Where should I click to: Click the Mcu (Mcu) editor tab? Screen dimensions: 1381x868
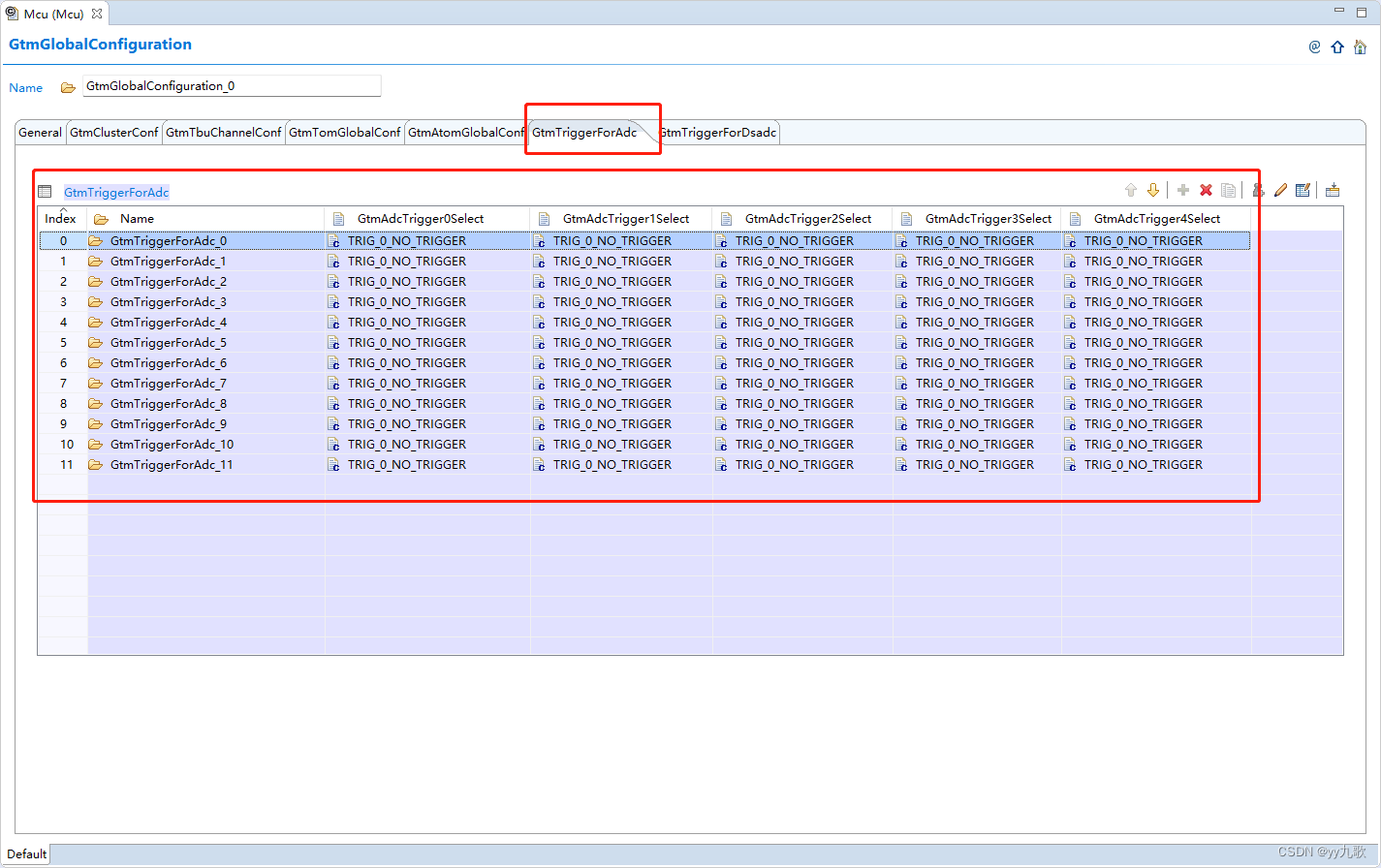coord(54,14)
